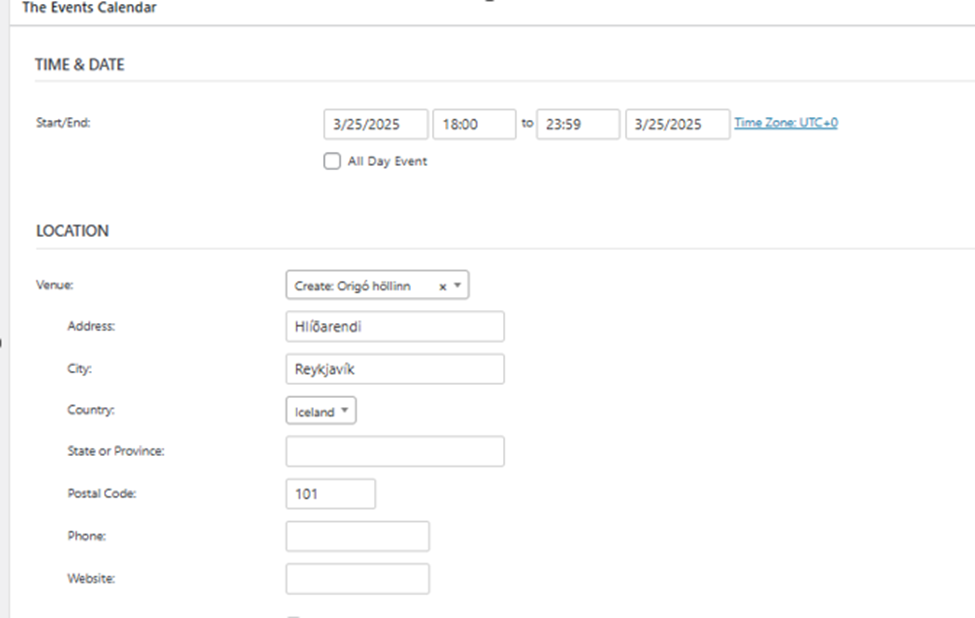Focus the empty Phone field
The image size is (975, 618).
[x=357, y=536]
